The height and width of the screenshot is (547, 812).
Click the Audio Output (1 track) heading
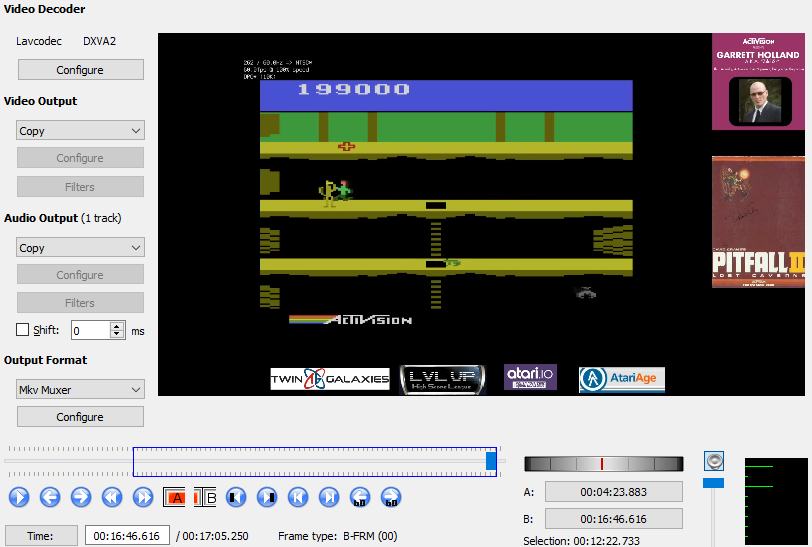63,218
